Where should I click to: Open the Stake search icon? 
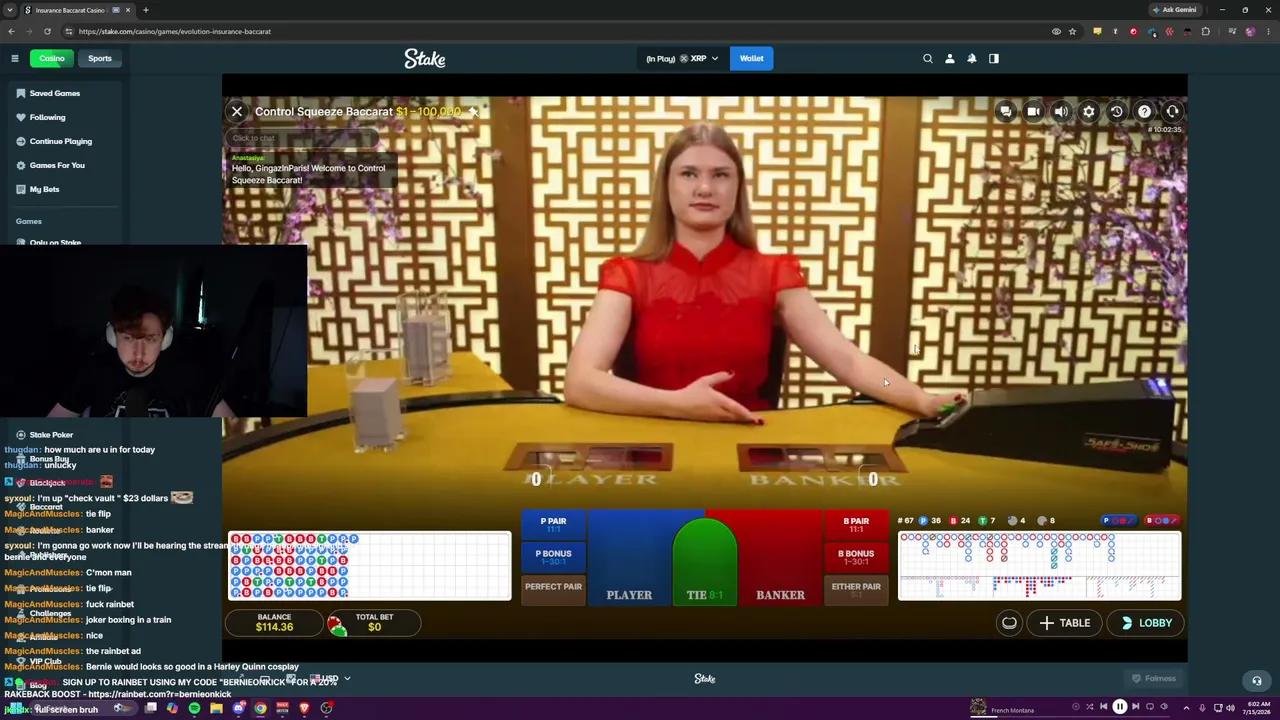pos(928,58)
